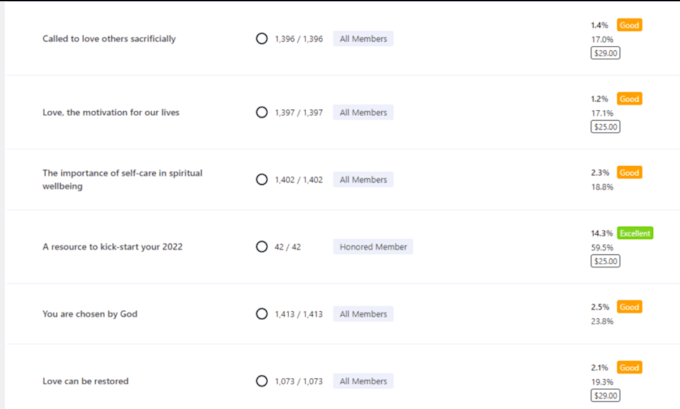Open "Love, the motivation for our lives"
This screenshot has height=409, width=680.
[111, 113]
